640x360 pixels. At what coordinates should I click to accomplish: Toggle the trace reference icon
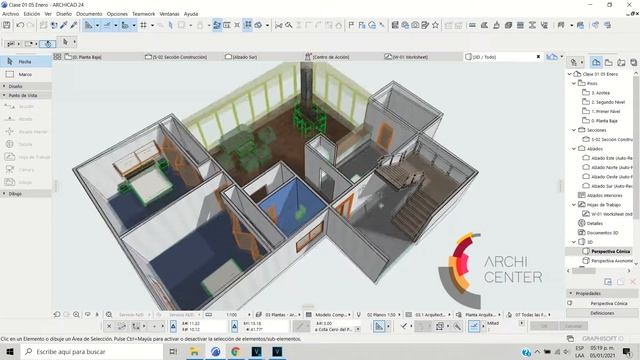[217, 25]
